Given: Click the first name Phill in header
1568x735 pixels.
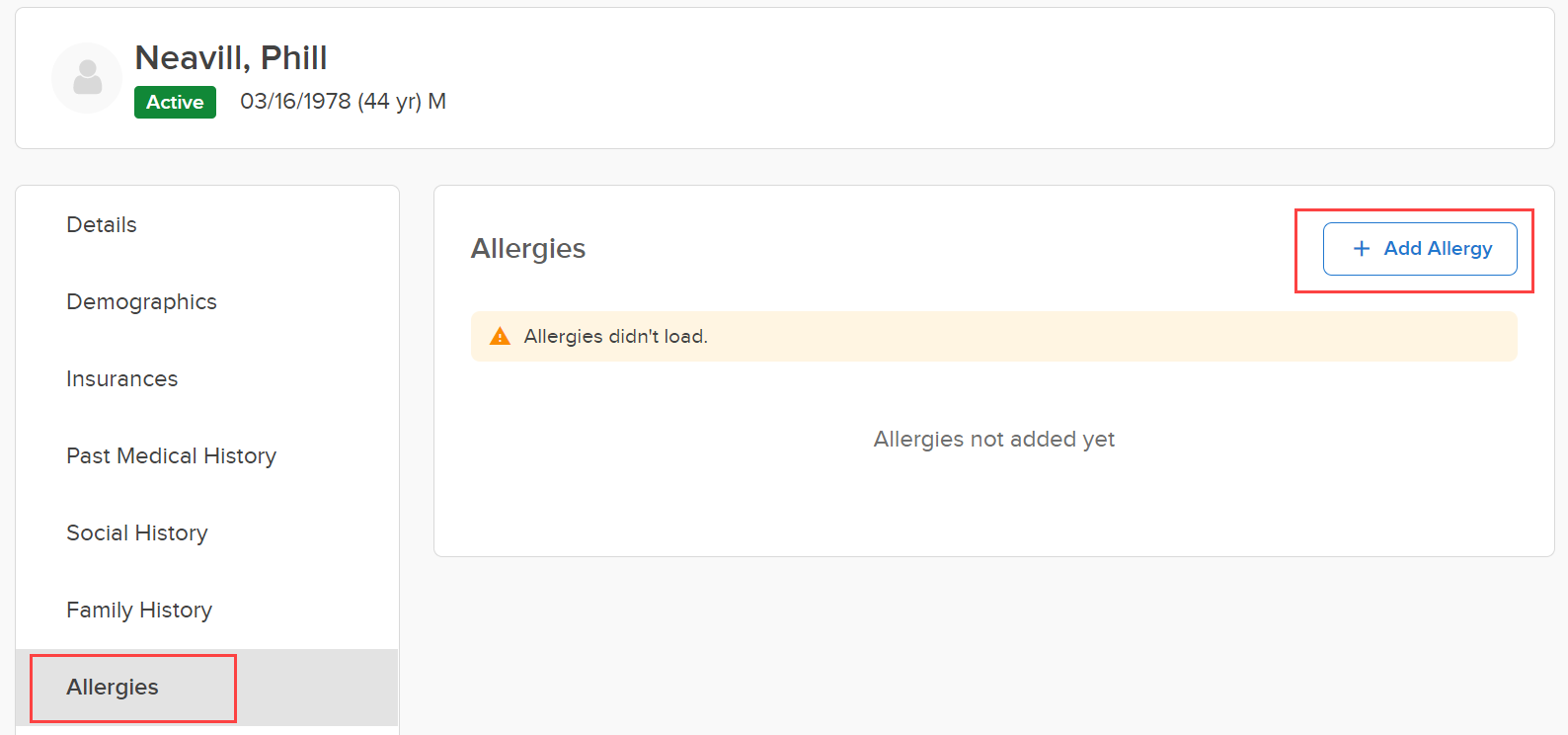Looking at the screenshot, I should [x=293, y=58].
